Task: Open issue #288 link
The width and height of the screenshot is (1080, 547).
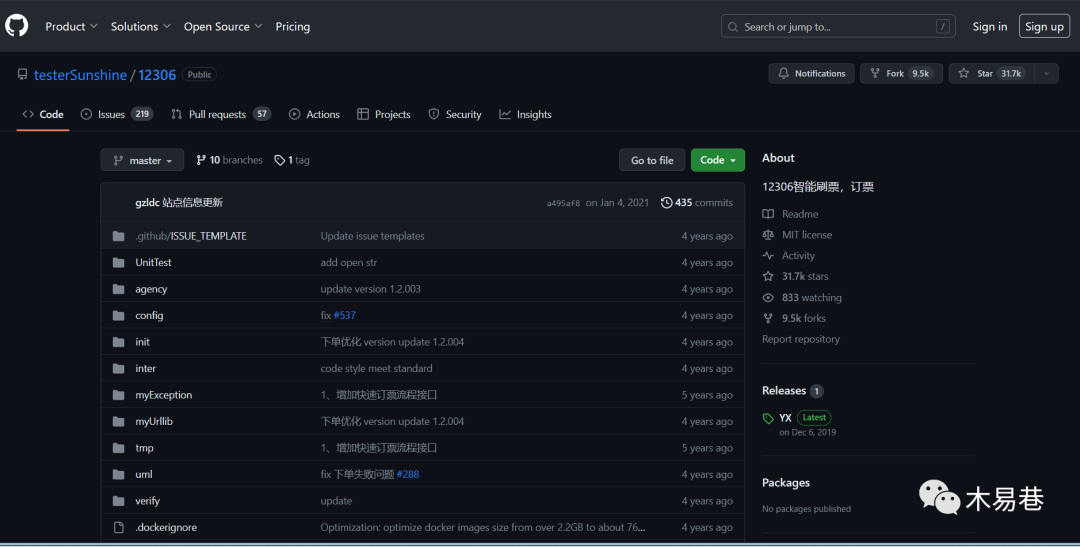Action: tap(408, 474)
